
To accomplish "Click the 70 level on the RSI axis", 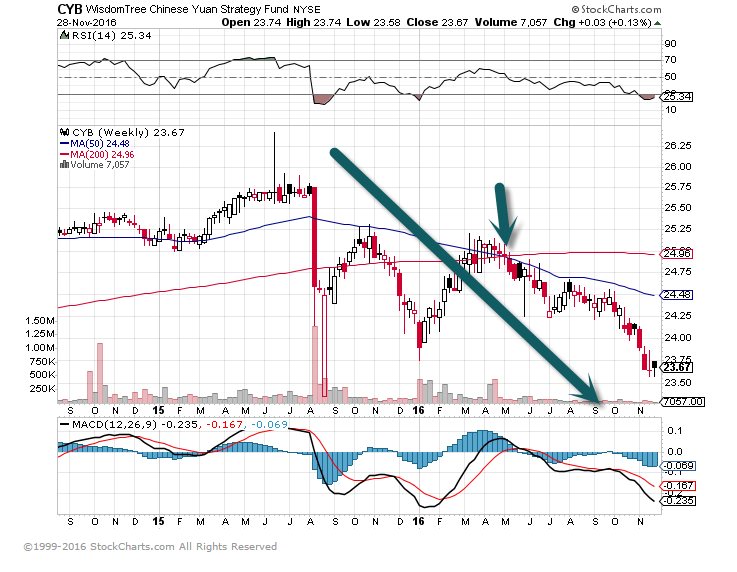I will coord(670,60).
